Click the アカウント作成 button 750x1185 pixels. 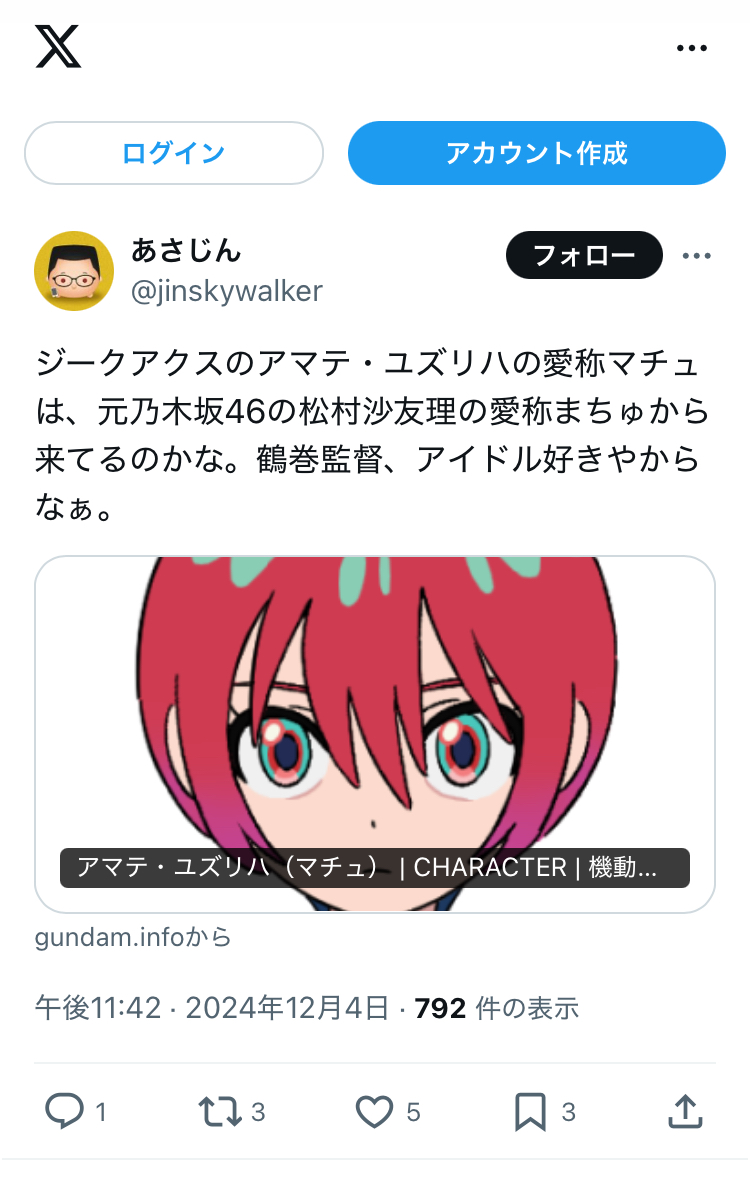click(x=537, y=153)
